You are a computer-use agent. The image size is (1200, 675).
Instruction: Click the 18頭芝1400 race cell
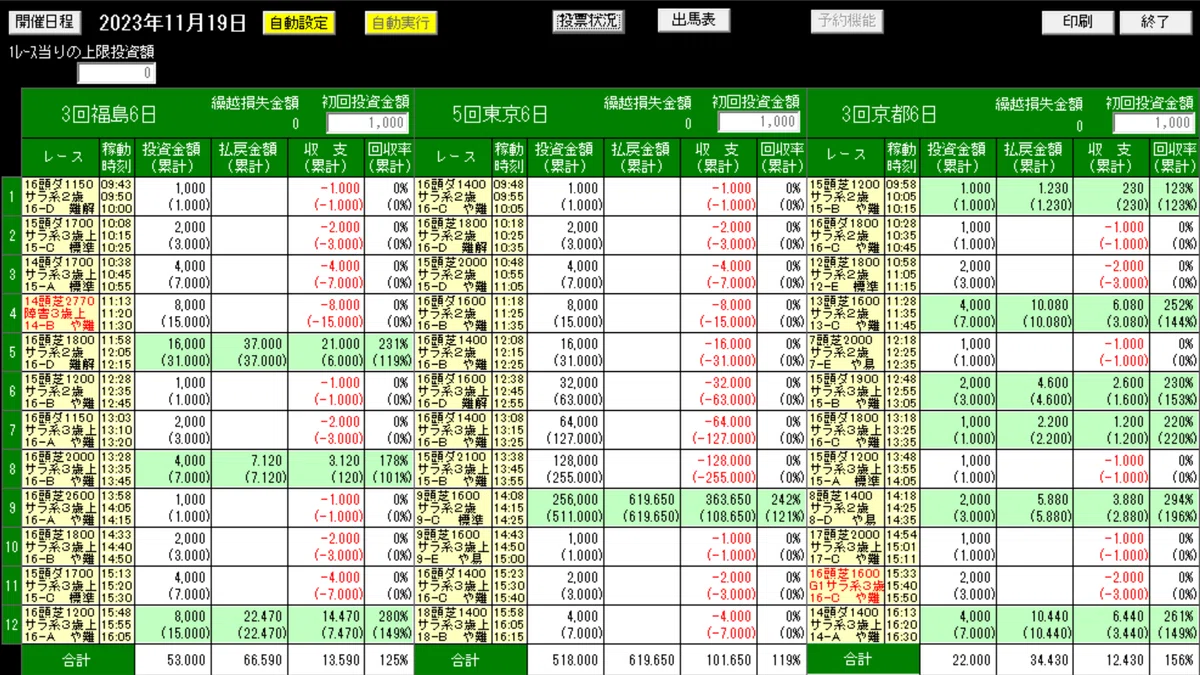point(453,625)
